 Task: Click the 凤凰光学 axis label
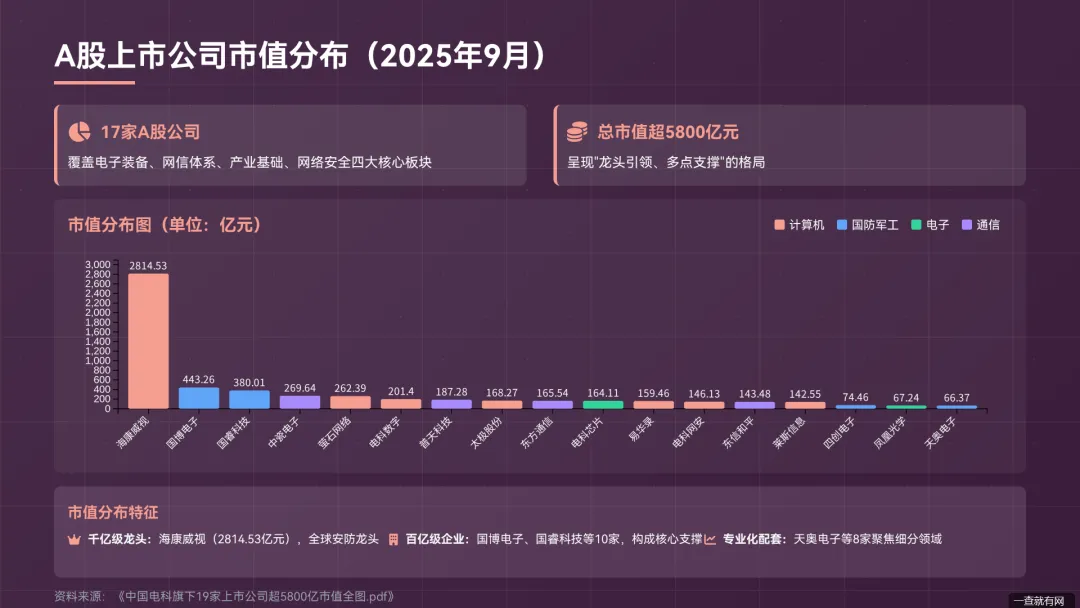(890, 432)
